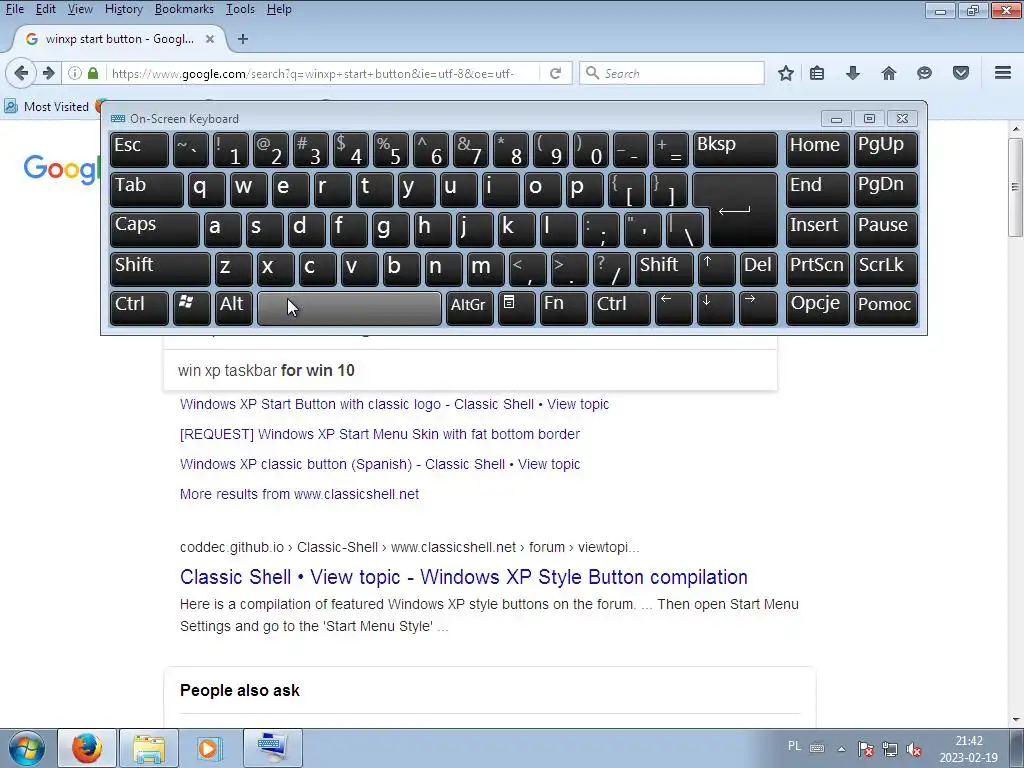Toggle right Ctrl key on keyboard

620,308
